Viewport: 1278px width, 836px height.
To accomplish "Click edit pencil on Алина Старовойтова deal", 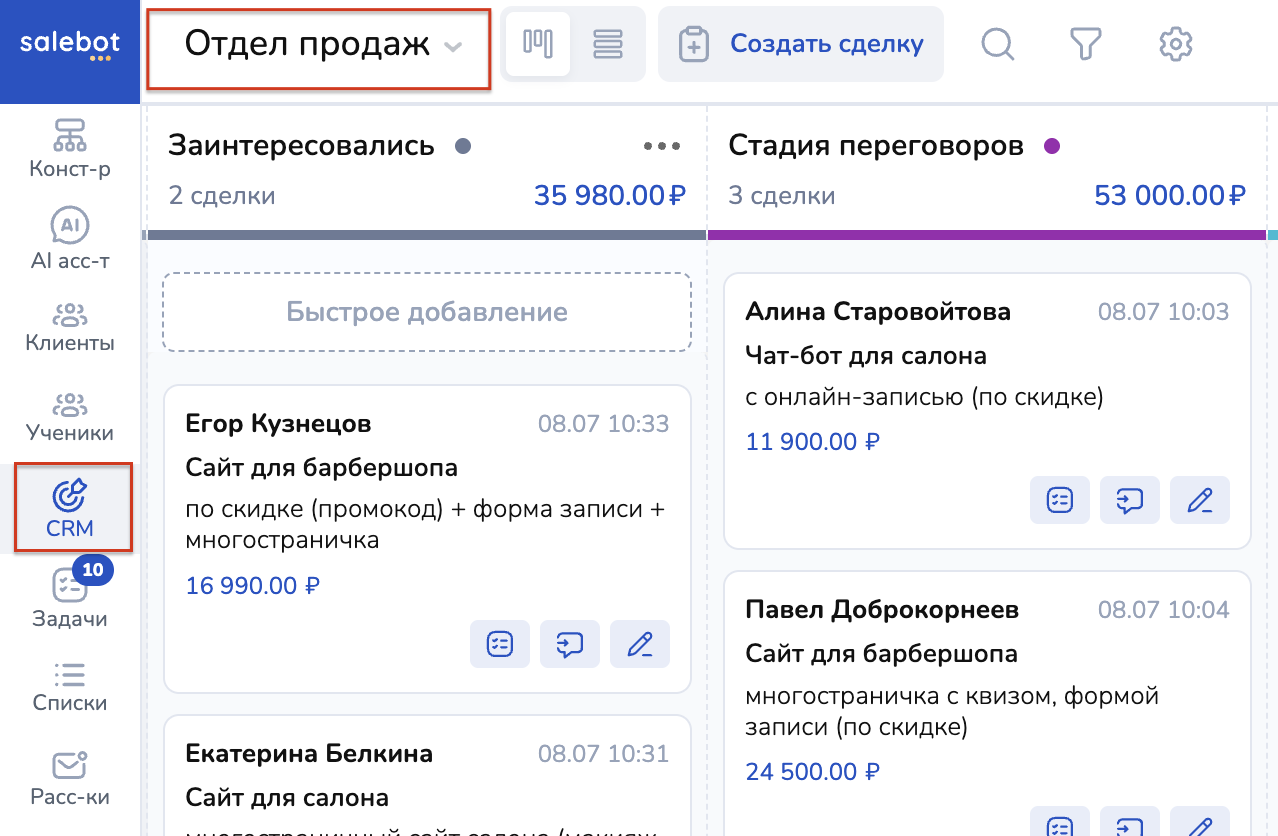I will (x=1199, y=500).
